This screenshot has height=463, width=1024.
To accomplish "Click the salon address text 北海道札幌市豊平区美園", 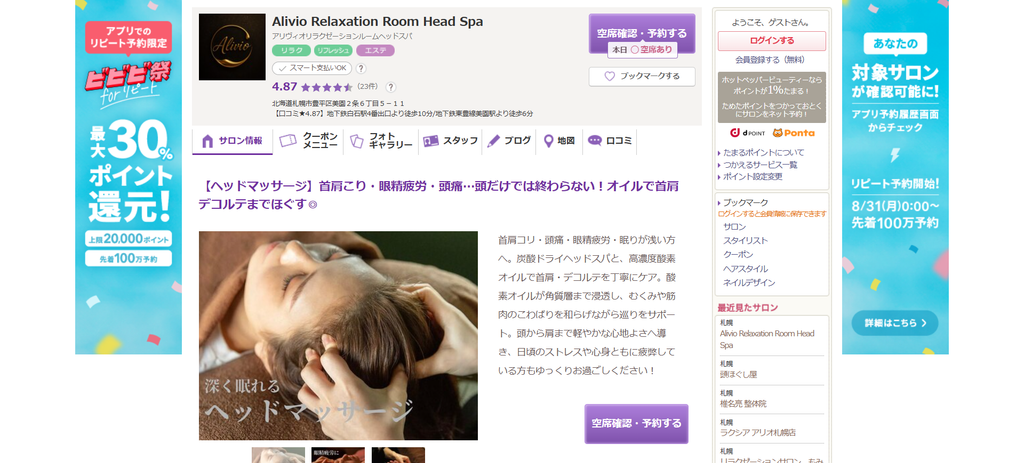I will [338, 103].
